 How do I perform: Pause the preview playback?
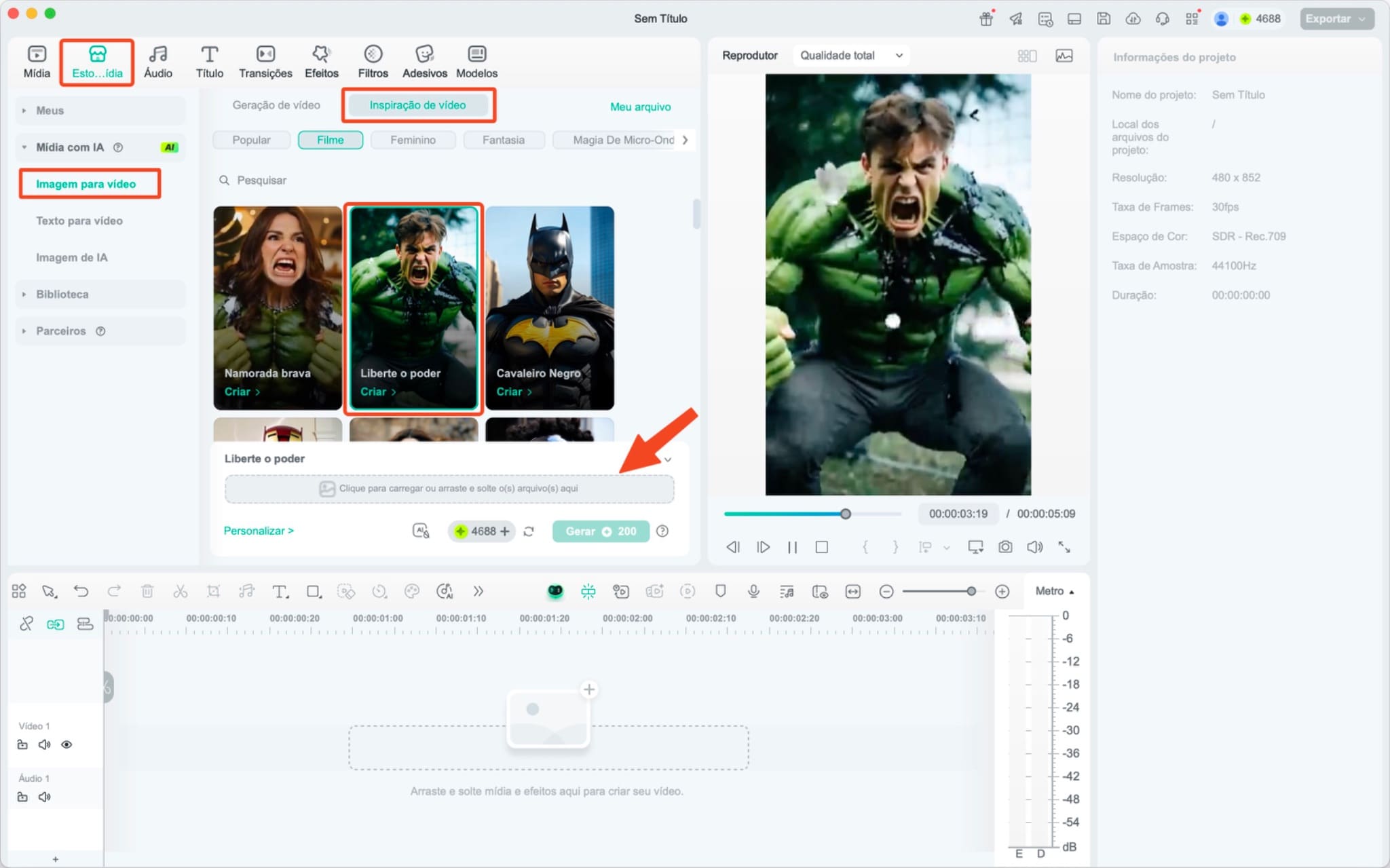792,547
